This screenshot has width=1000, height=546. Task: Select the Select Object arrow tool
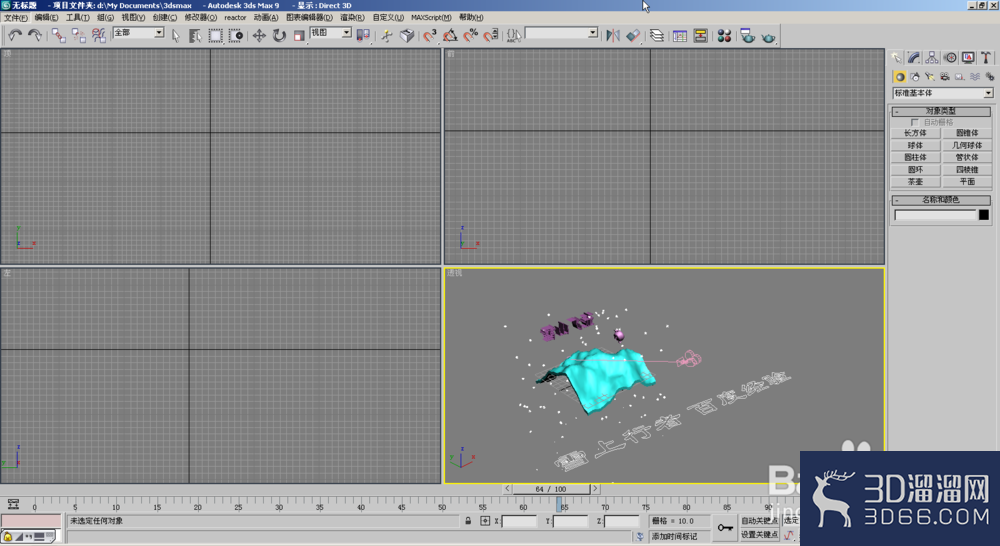pos(176,36)
